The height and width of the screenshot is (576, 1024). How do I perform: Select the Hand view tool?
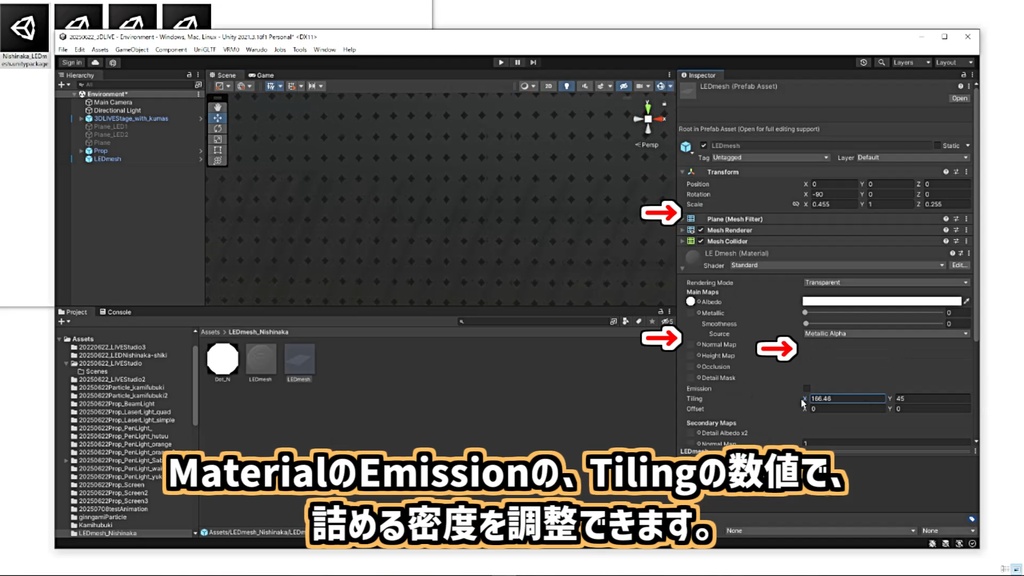(218, 107)
